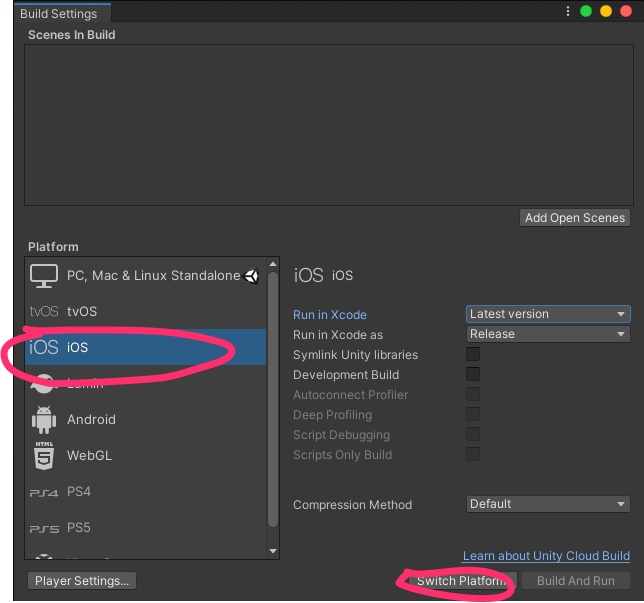Open the Run in Xcode as Release dropdown
Image resolution: width=644 pixels, height=603 pixels.
pos(548,334)
